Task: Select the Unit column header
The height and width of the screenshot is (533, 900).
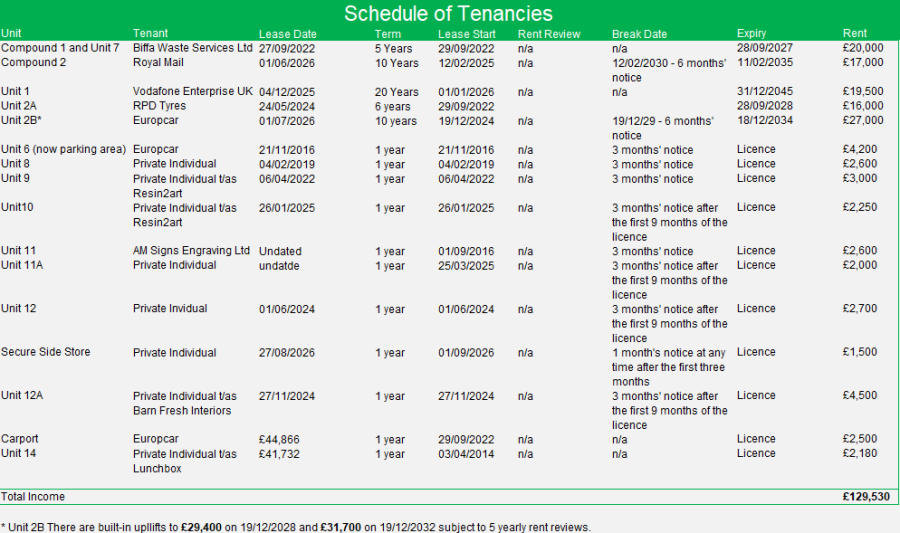Action: coord(11,33)
